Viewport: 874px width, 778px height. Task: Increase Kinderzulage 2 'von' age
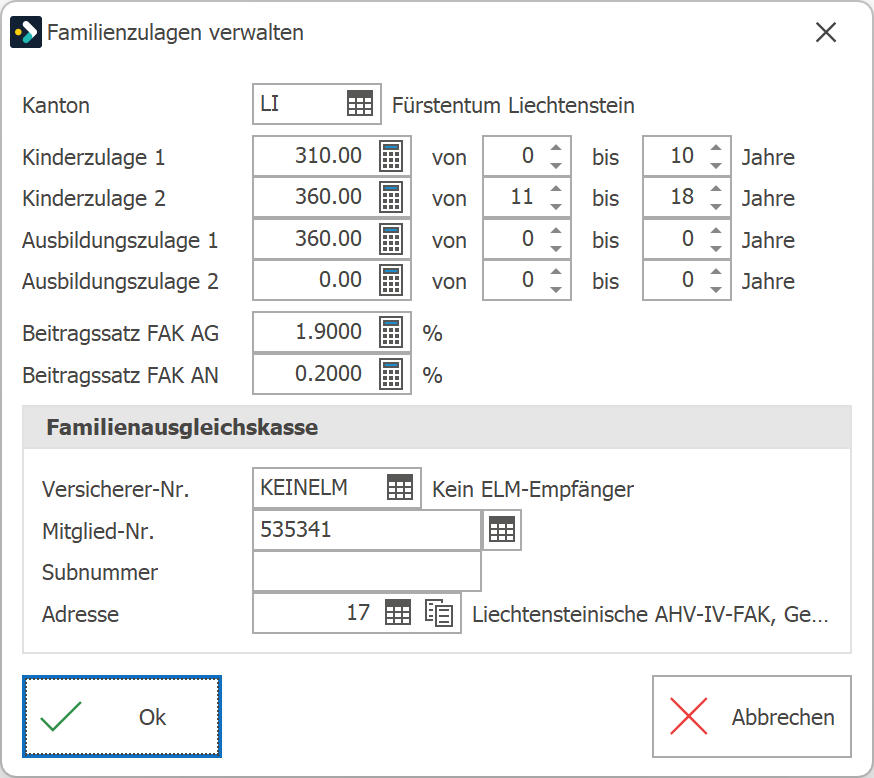[556, 189]
